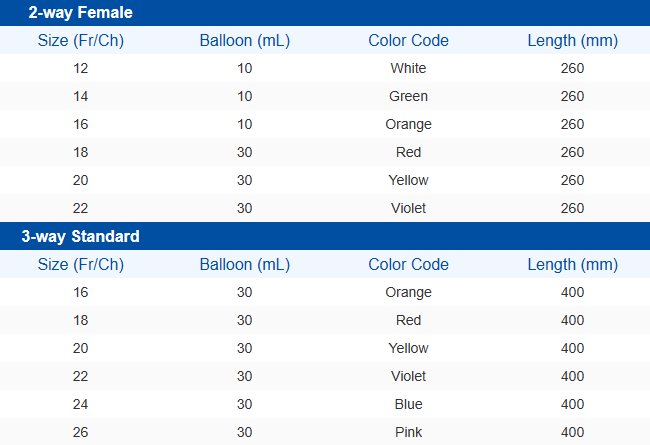The height and width of the screenshot is (445, 650).
Task: Click the Violet cell in 3-way Standard table
Action: [x=408, y=377]
